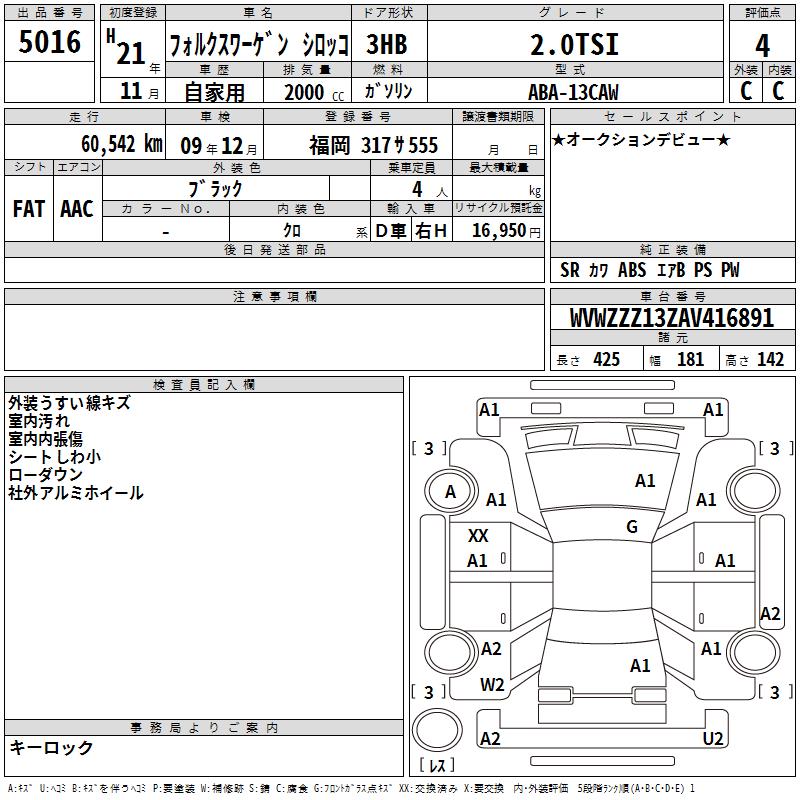The width and height of the screenshot is (800, 800).
Task: Click the air conditioner value AAC
Action: pos(77,209)
